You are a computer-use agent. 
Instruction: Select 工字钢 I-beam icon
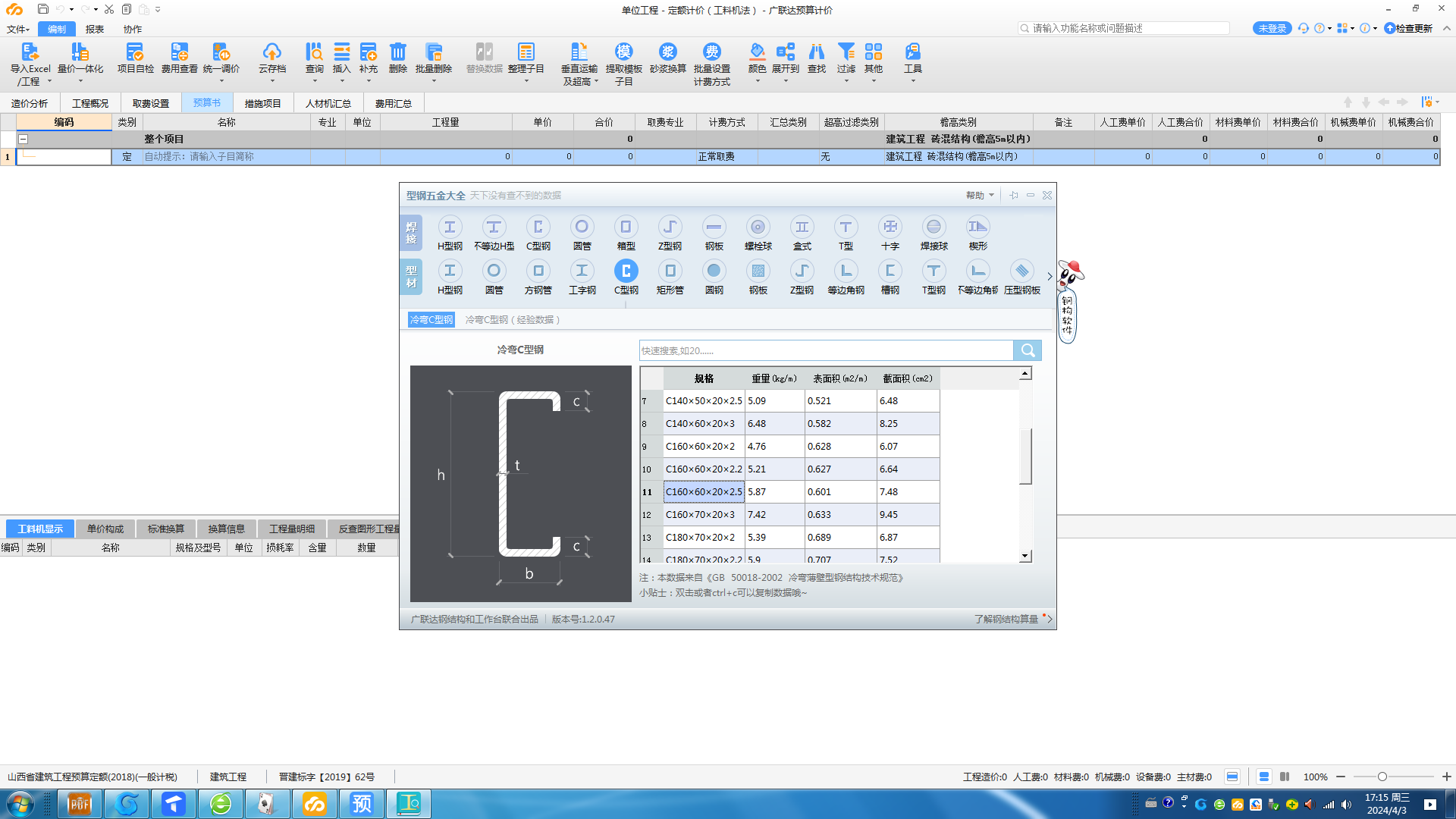(582, 271)
